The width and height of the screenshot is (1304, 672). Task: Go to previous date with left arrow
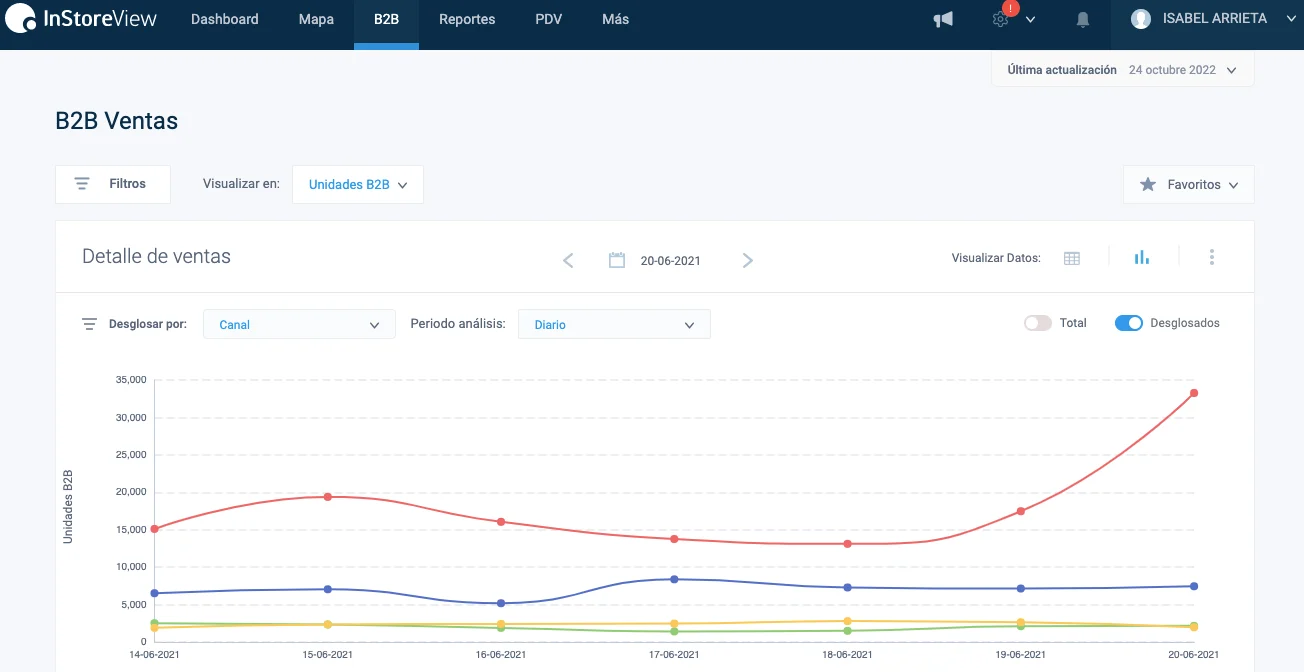tap(568, 261)
